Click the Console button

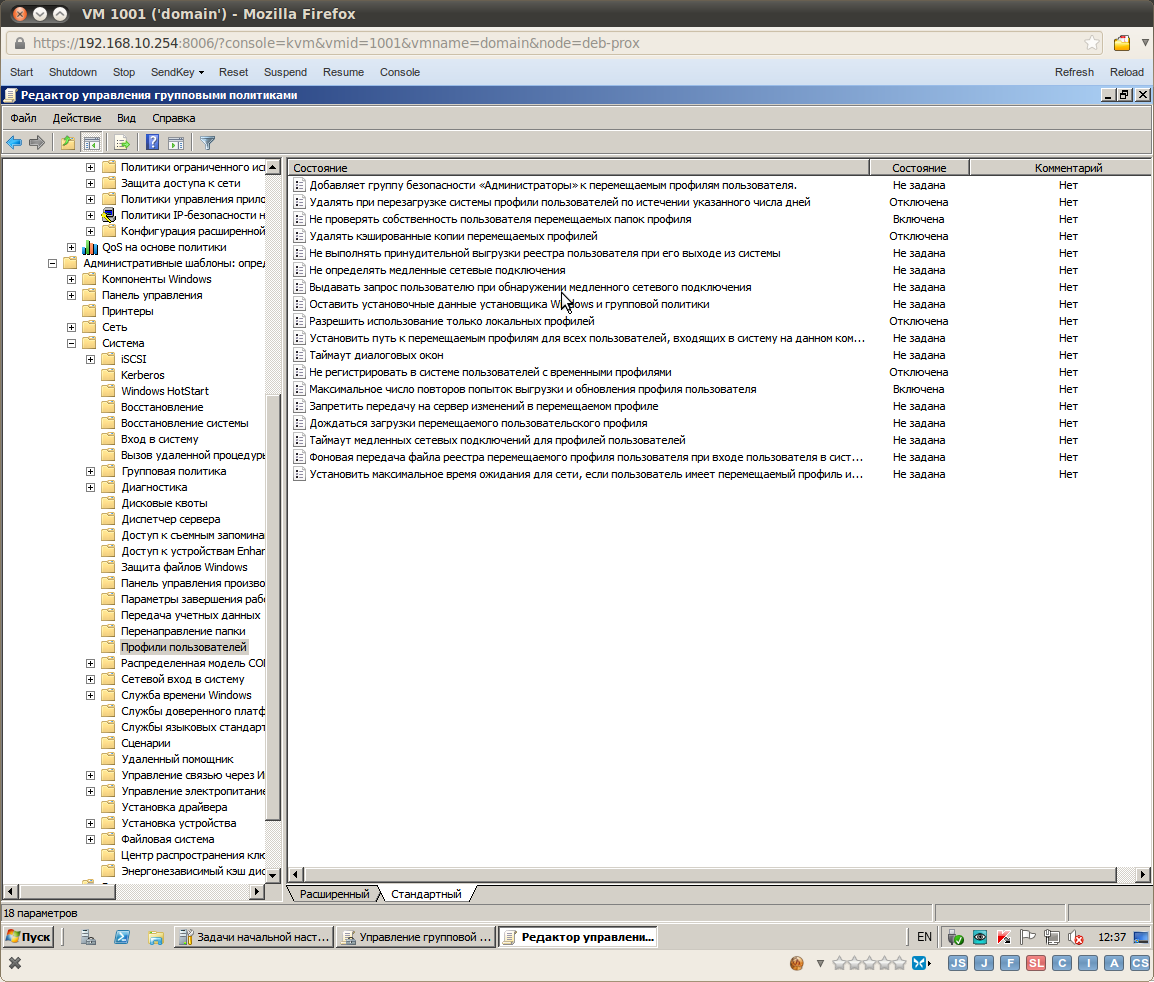coord(400,72)
